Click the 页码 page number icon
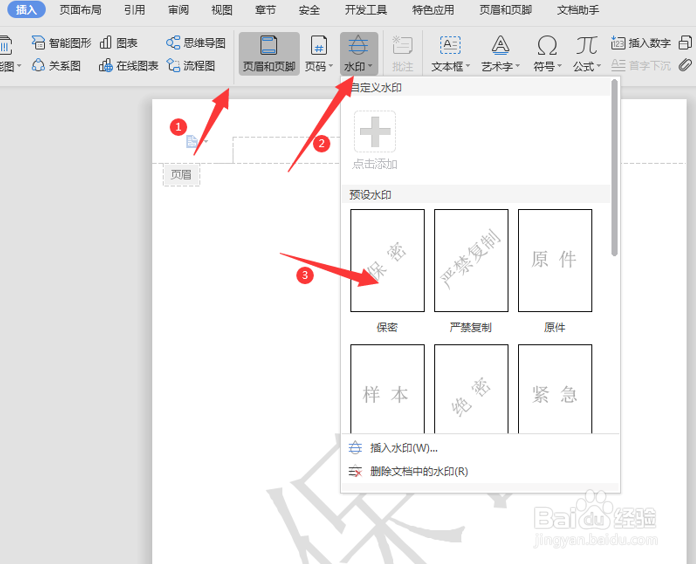Image resolution: width=696 pixels, height=564 pixels. point(318,46)
